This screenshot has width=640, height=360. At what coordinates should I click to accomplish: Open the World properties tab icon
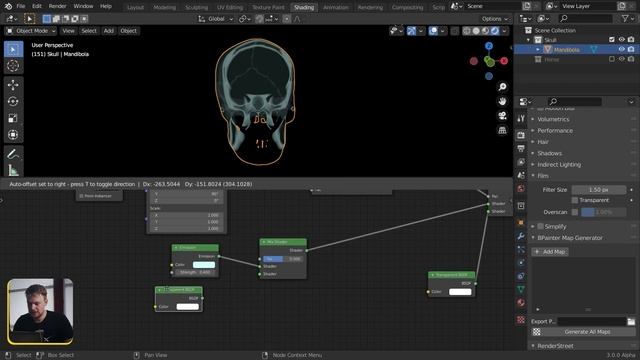521,189
